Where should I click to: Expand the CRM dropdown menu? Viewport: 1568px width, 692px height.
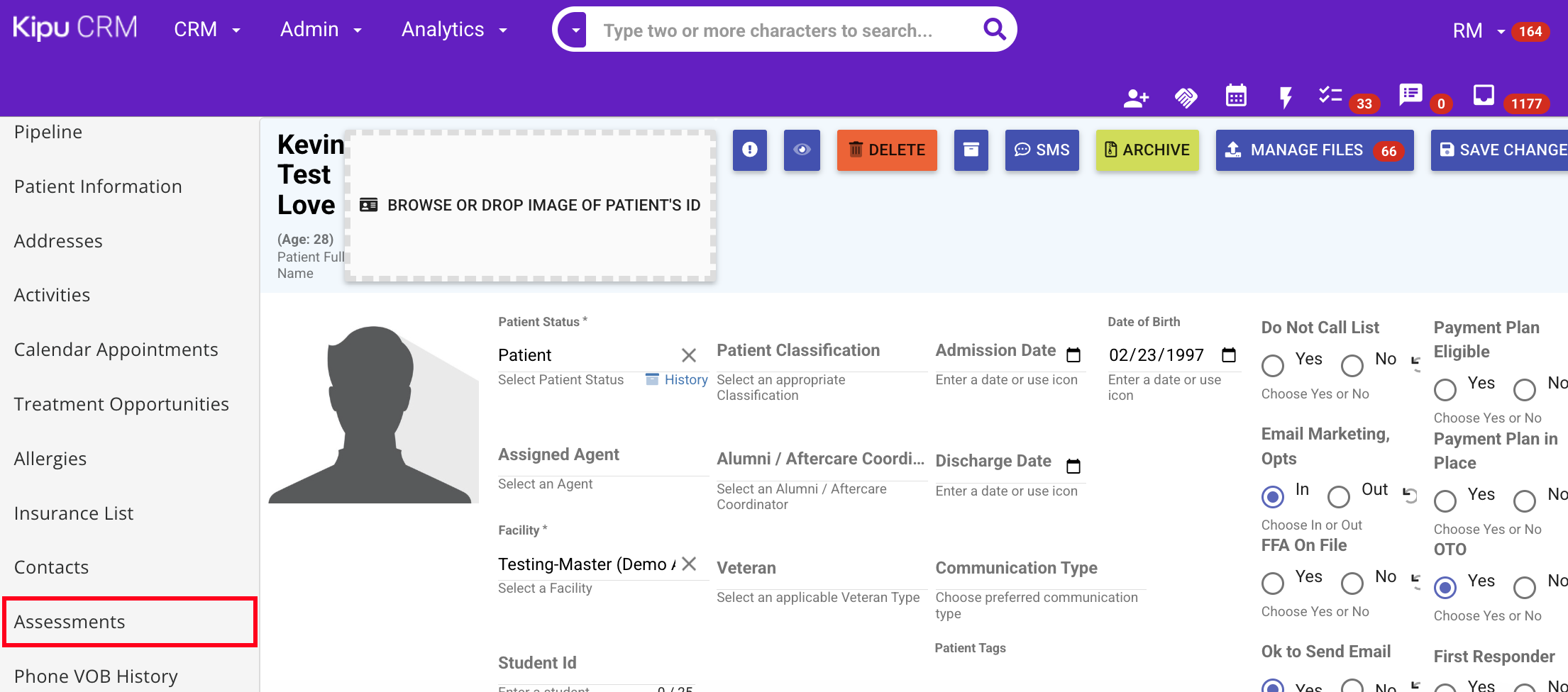coord(207,30)
